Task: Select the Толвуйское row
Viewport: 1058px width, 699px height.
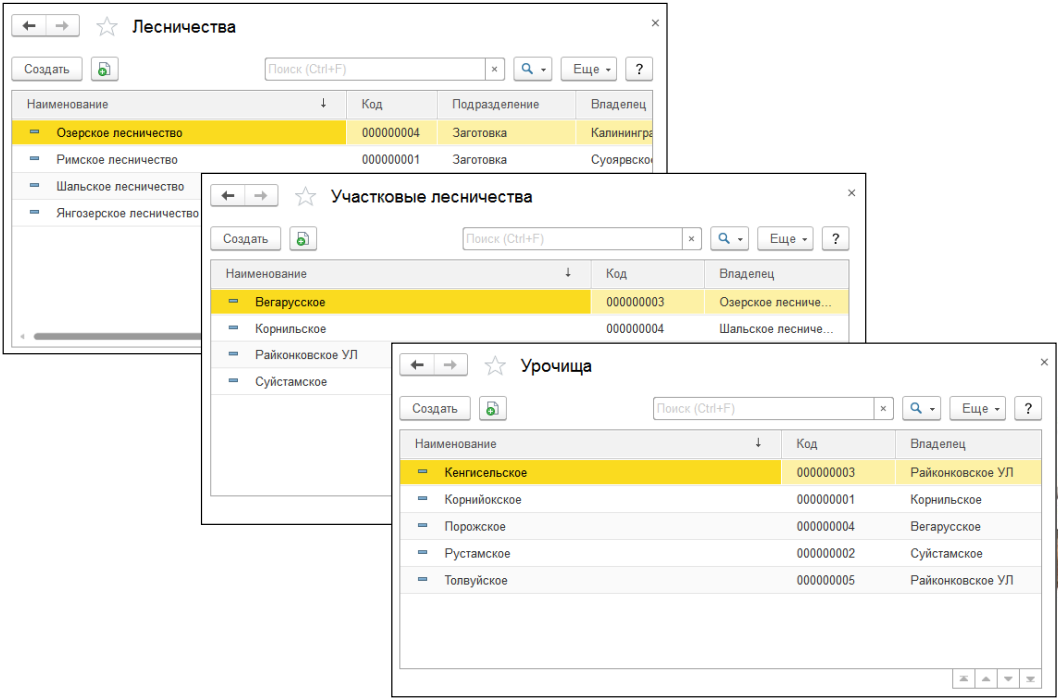Action: (476, 580)
